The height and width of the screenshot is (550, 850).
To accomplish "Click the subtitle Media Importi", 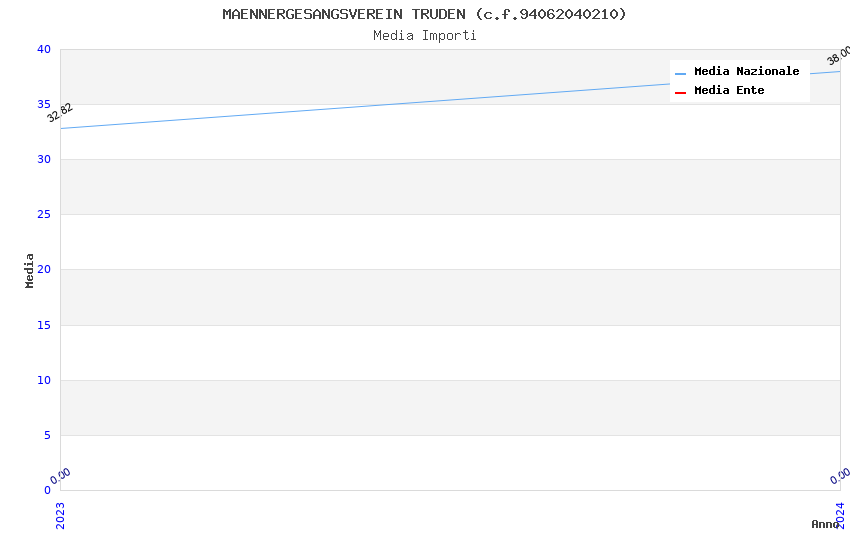I will coord(424,35).
